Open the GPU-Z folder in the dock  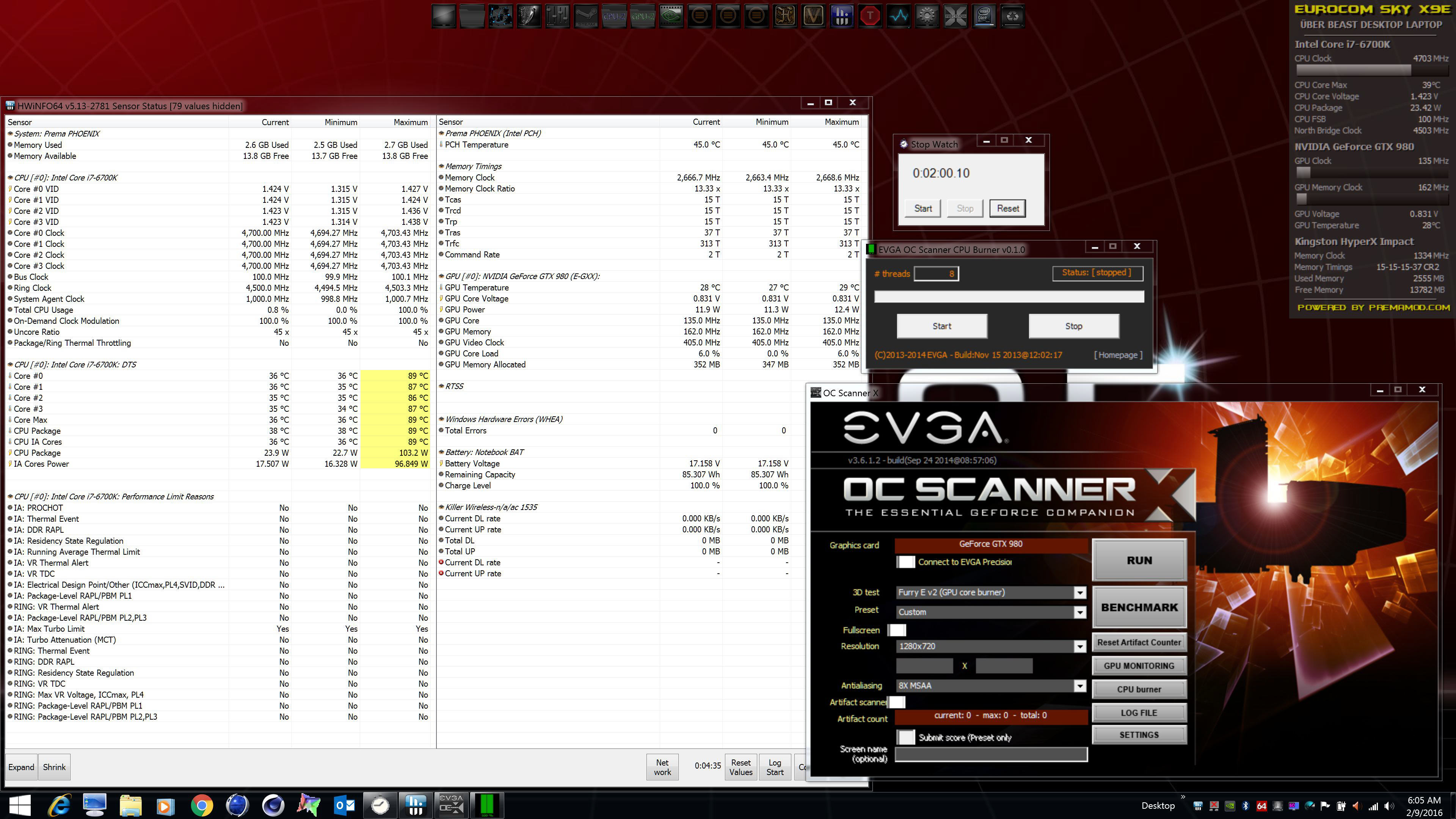pyautogui.click(x=643, y=16)
